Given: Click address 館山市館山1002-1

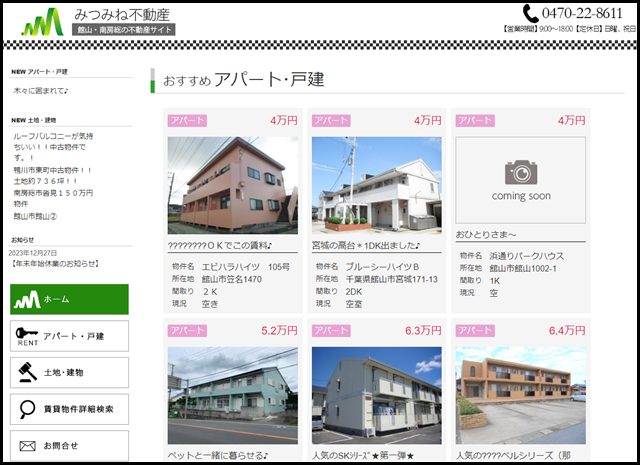Looking at the screenshot, I should pos(523,269).
